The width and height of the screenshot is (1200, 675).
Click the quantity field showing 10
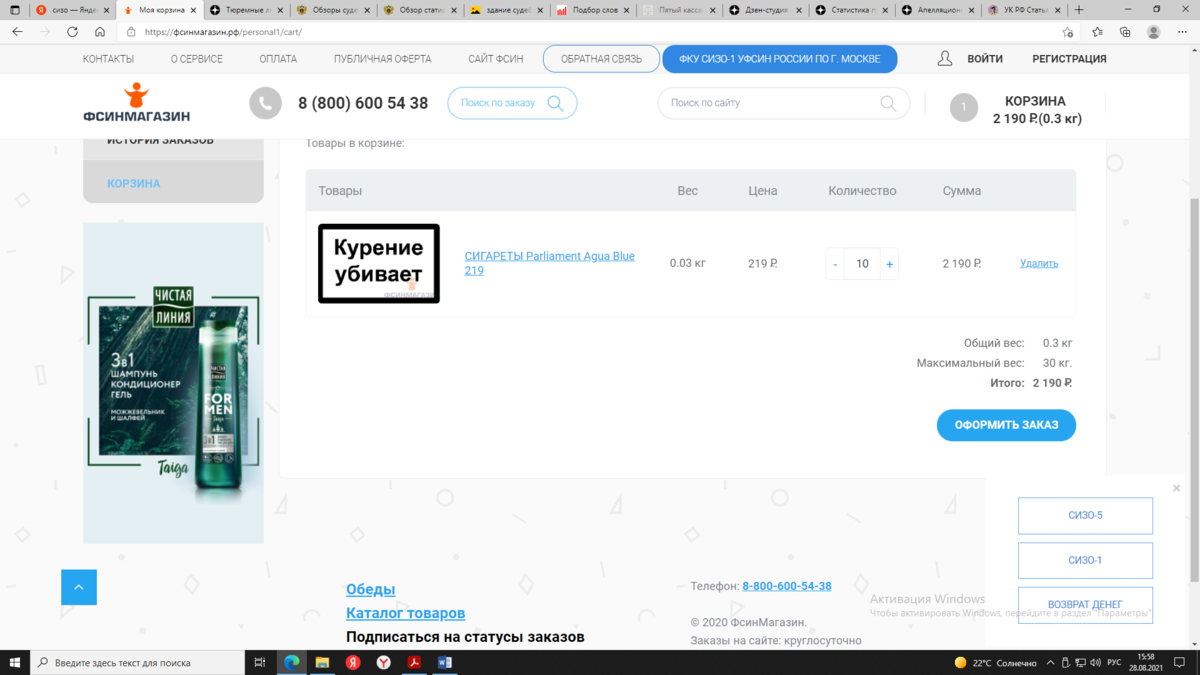tap(862, 264)
